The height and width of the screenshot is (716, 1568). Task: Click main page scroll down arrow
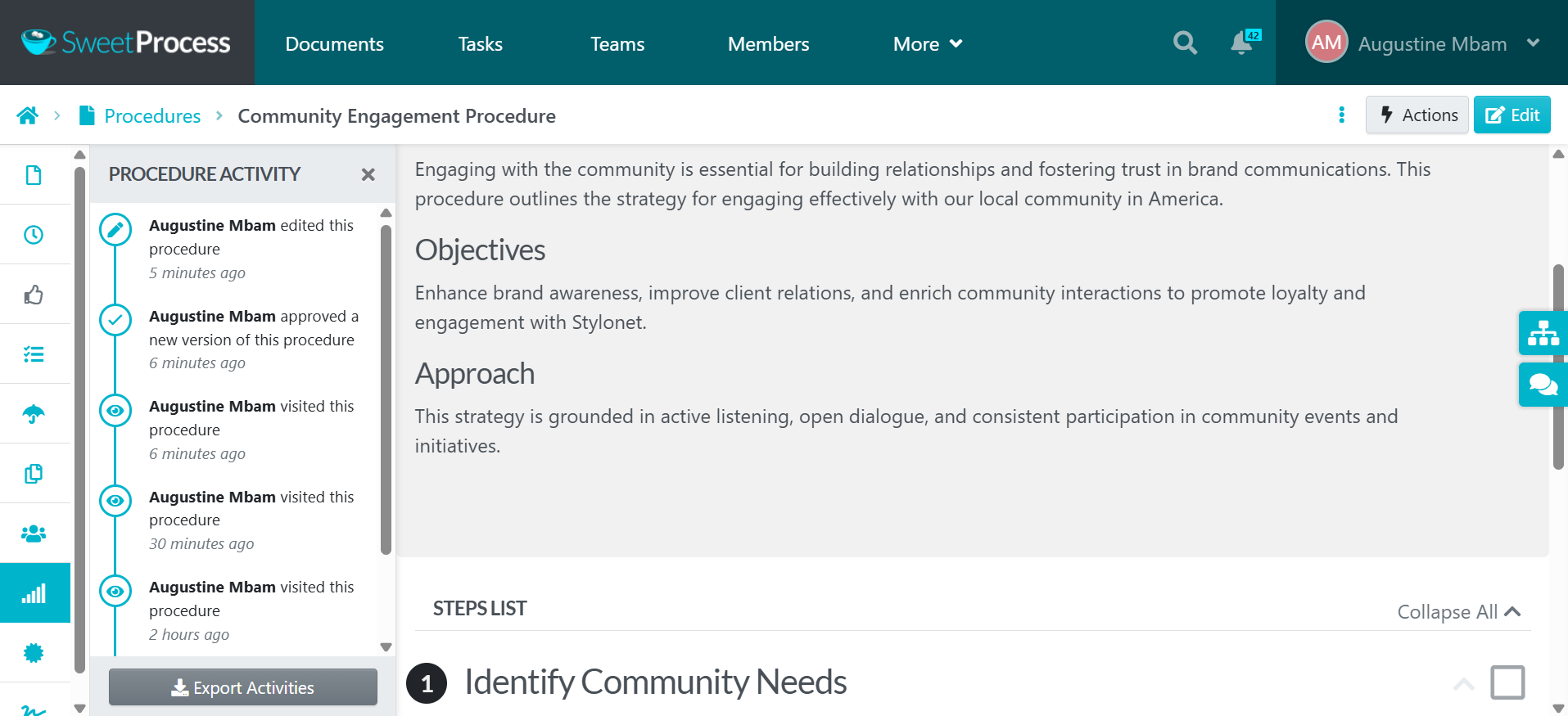pos(1558,709)
